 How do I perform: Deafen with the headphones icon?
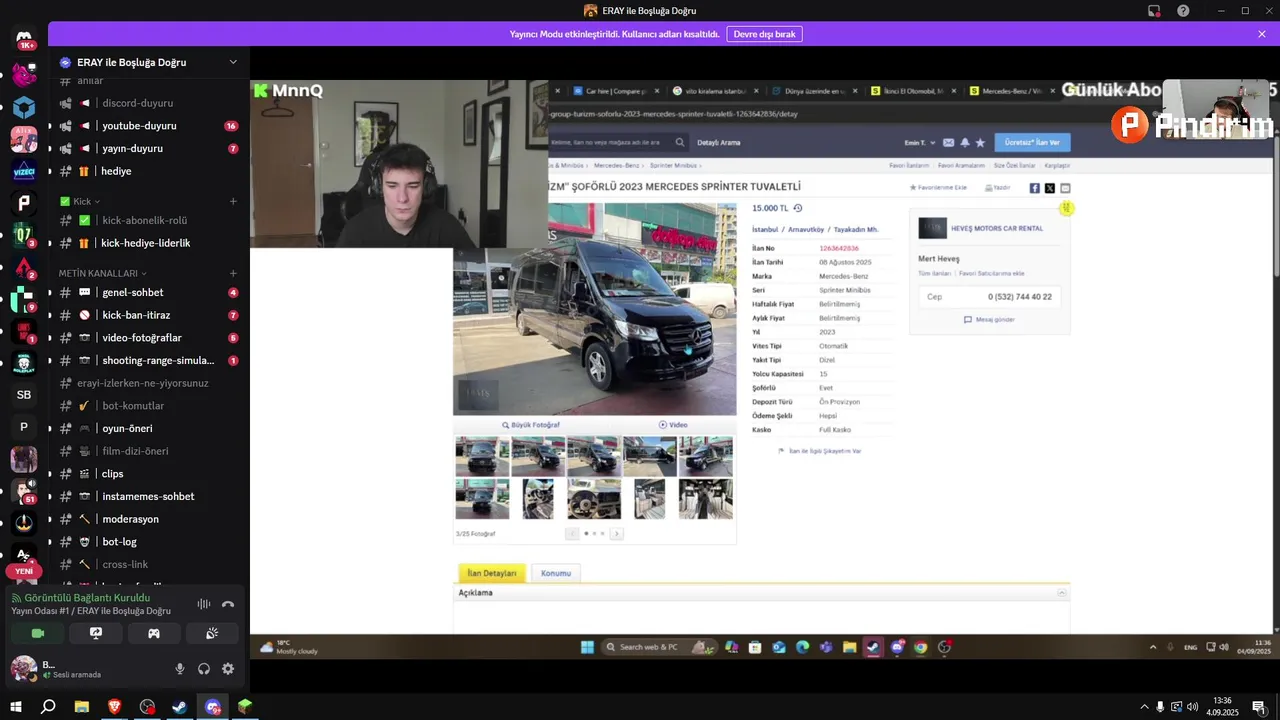click(204, 669)
